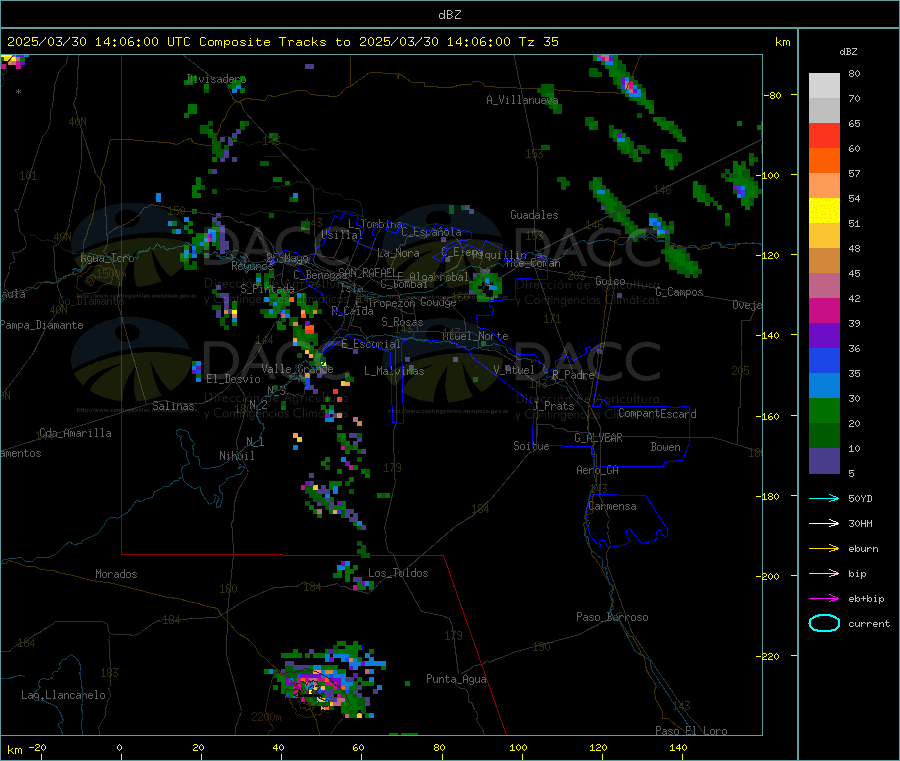The width and height of the screenshot is (900, 761).
Task: Click the Pampa_Diamante label
Action: click(41, 325)
